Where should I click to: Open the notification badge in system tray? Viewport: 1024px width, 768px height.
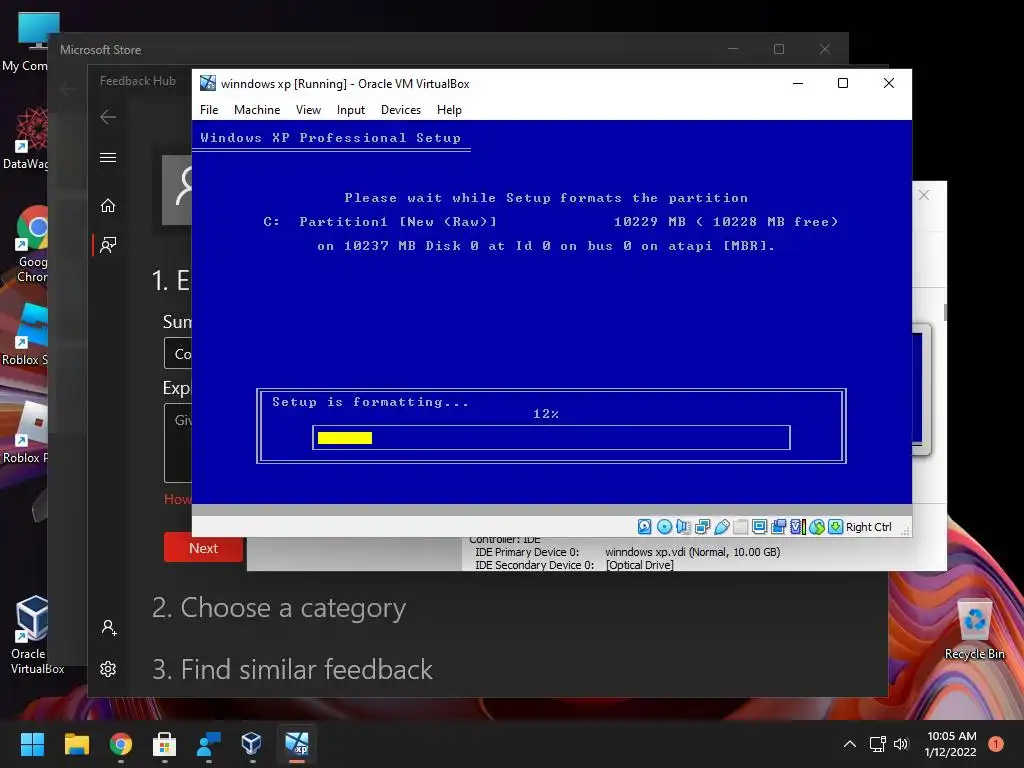pyautogui.click(x=996, y=744)
